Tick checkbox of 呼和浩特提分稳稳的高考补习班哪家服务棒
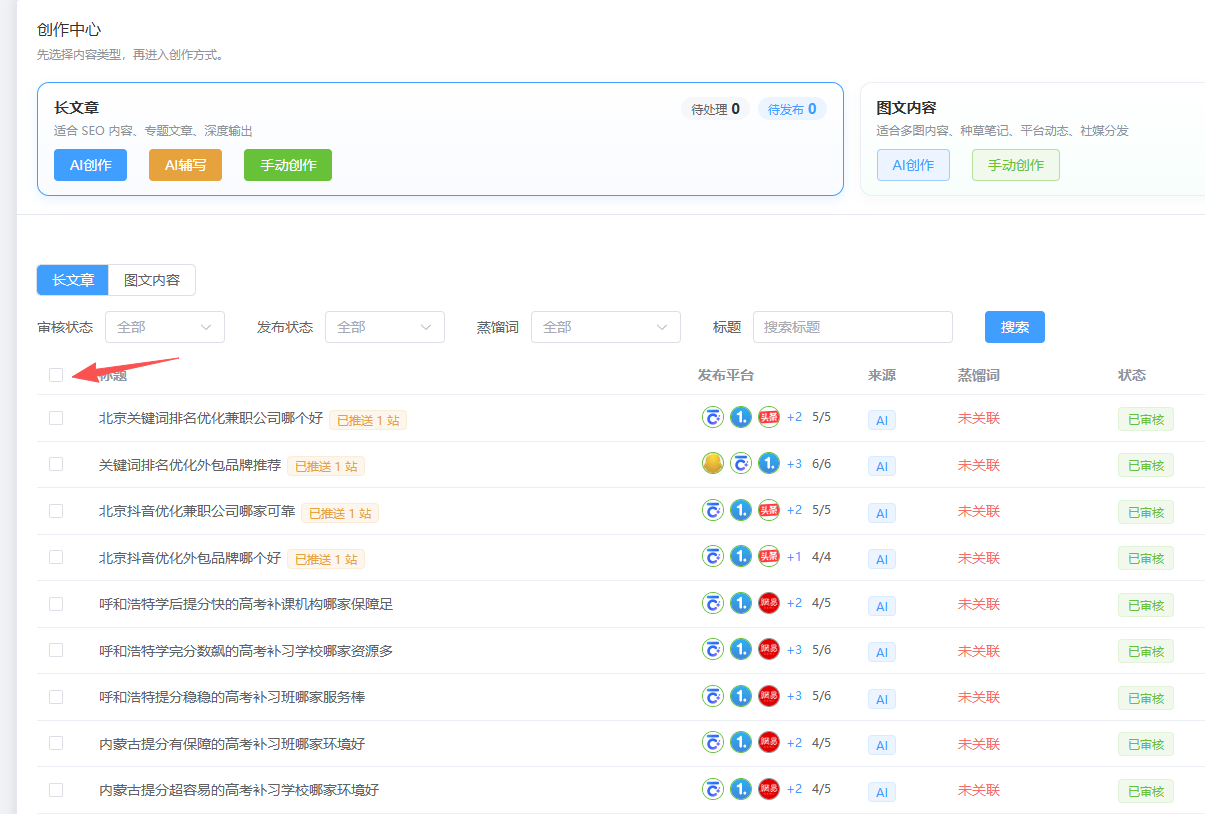 pyautogui.click(x=56, y=697)
